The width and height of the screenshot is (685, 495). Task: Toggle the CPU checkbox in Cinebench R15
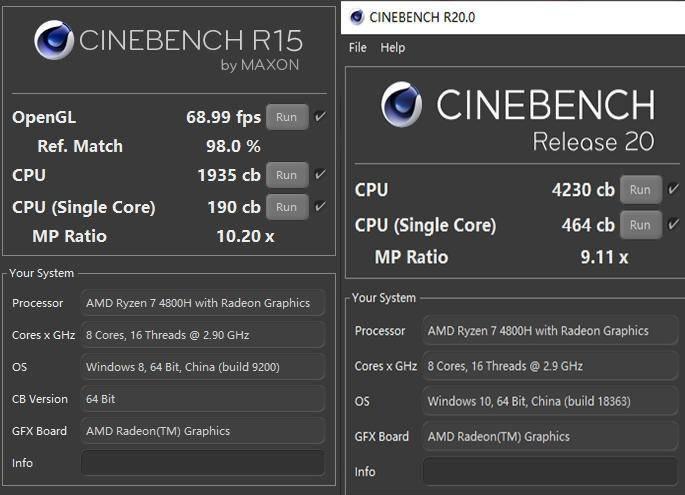click(320, 175)
